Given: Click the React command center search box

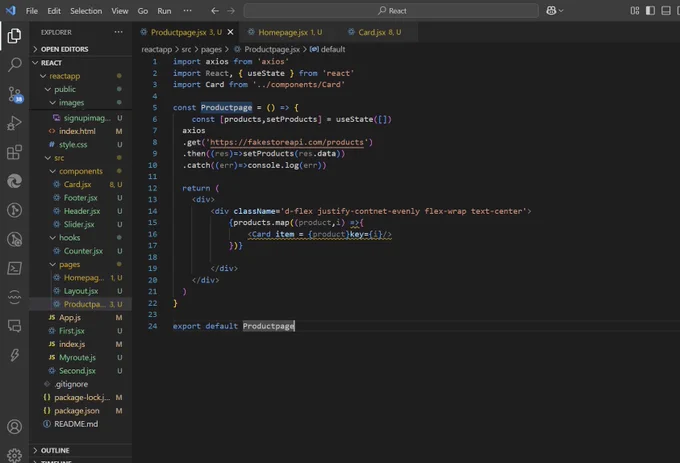Looking at the screenshot, I should click(x=391, y=11).
